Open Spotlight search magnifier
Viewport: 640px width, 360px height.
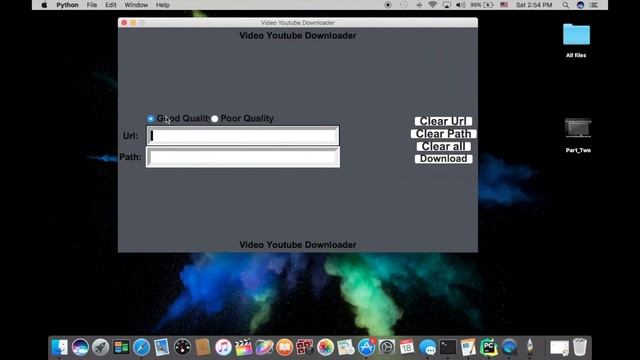(566, 5)
